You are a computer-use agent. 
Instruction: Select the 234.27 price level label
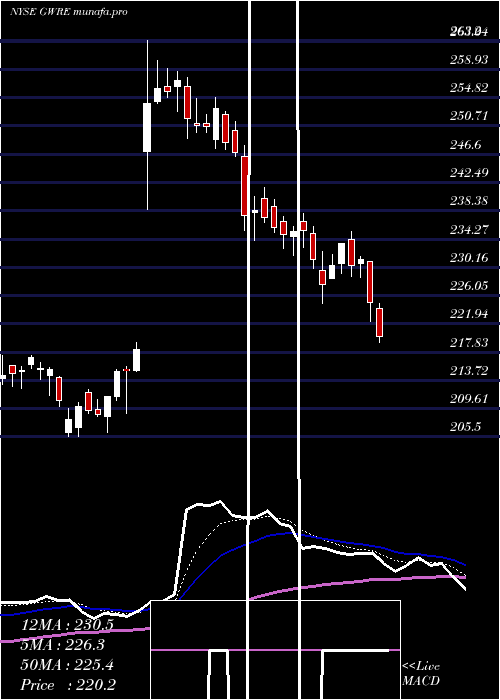pyautogui.click(x=469, y=229)
